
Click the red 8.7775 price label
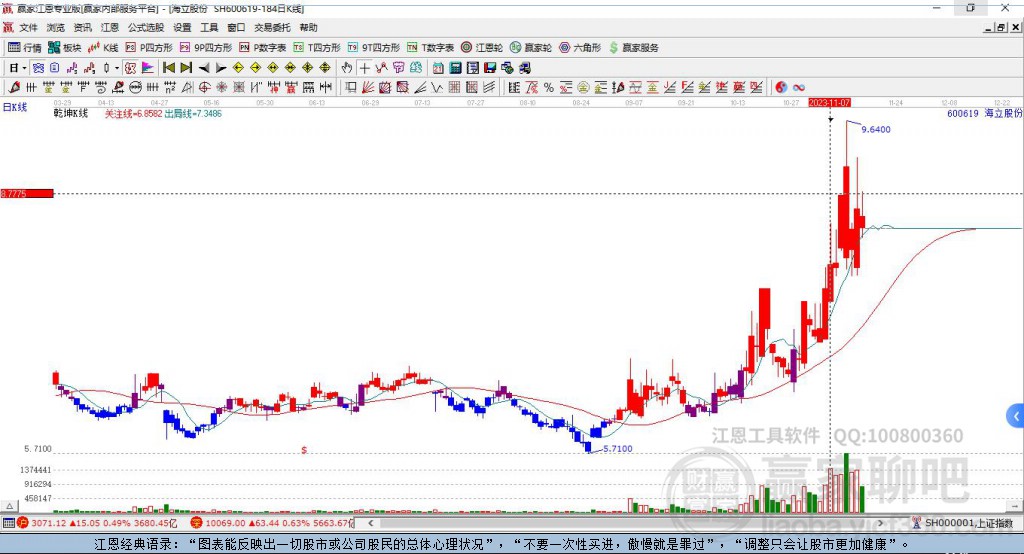[27, 194]
